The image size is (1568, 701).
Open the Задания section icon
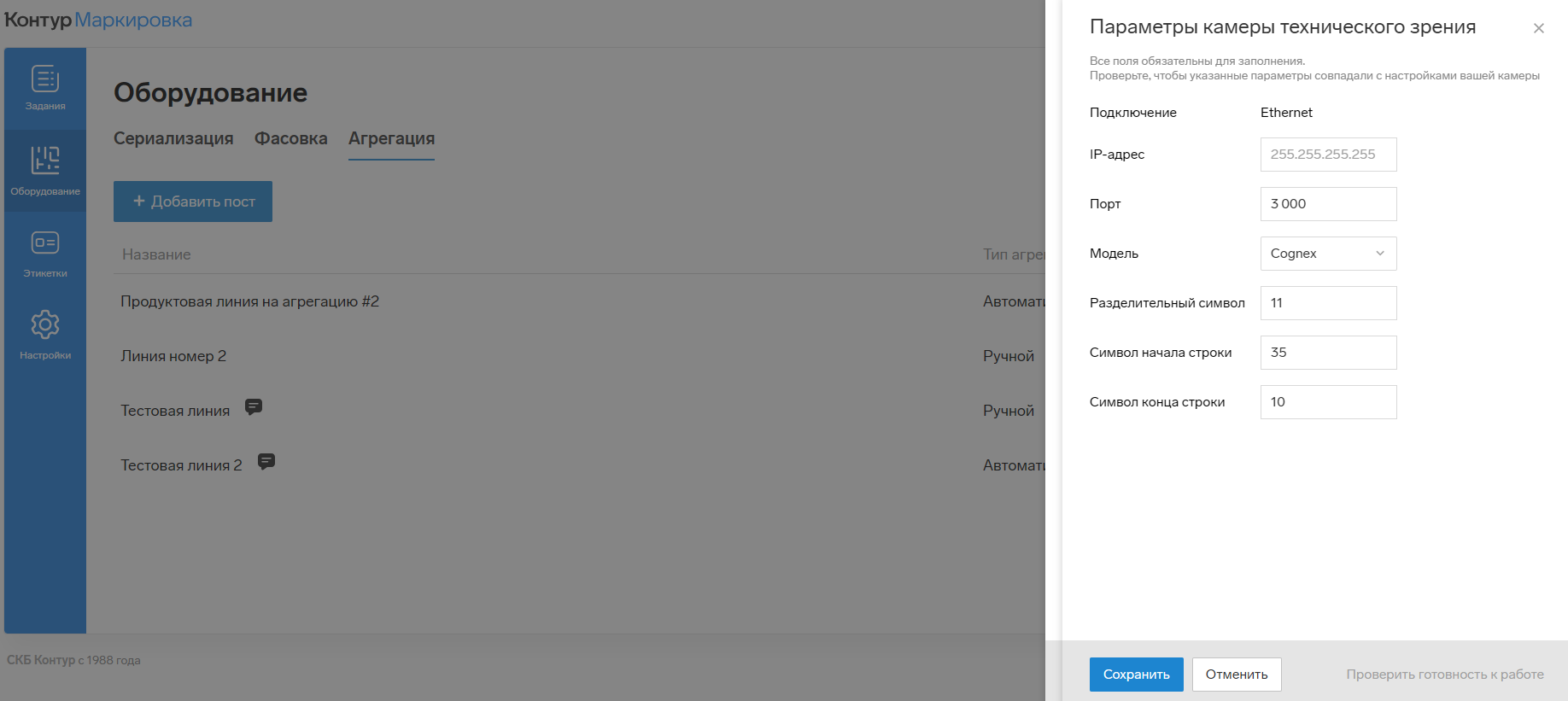click(x=45, y=79)
